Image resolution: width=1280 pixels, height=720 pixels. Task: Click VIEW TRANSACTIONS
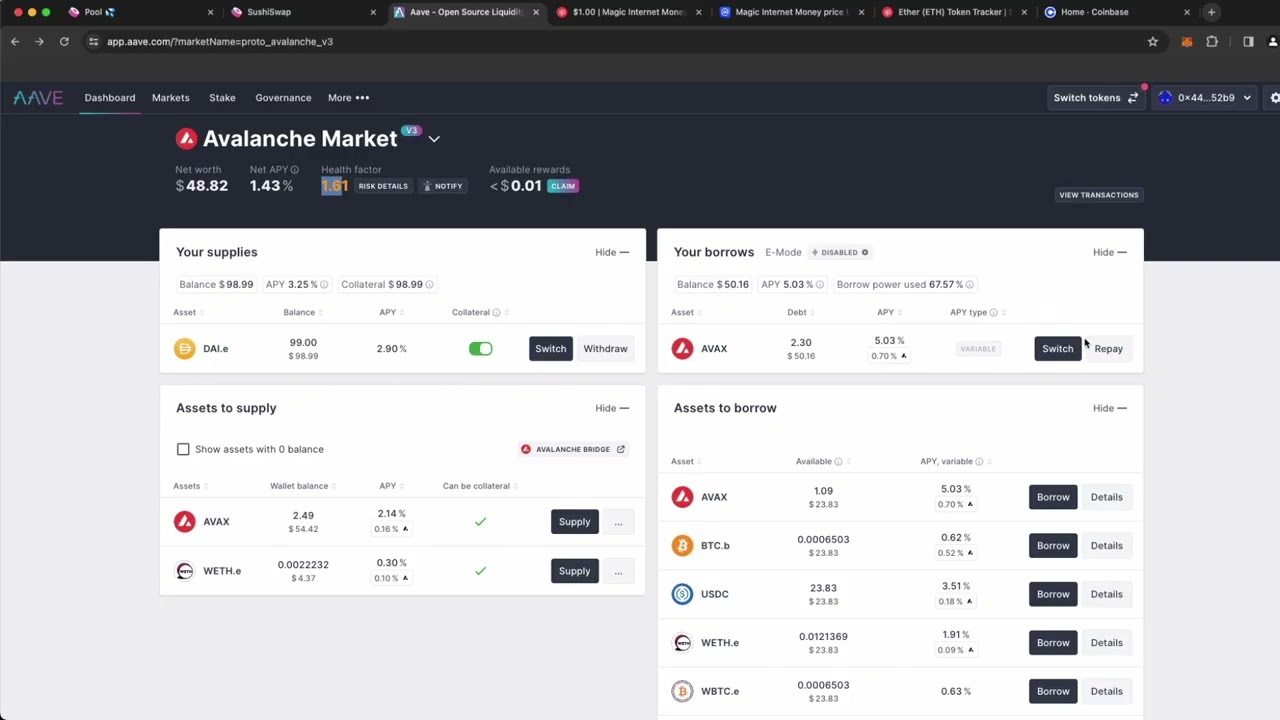pos(1098,195)
